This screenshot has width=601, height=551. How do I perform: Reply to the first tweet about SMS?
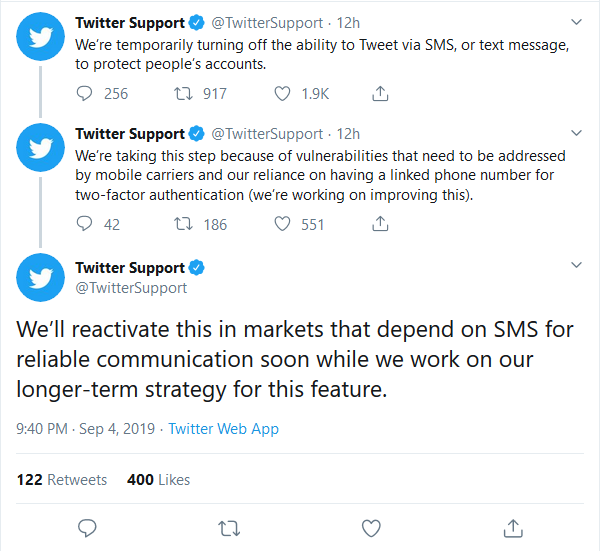[x=85, y=94]
